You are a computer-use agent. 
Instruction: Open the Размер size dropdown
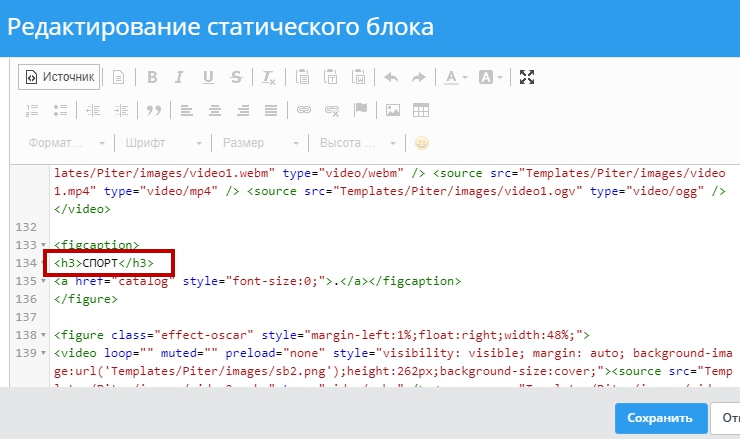pyautogui.click(x=260, y=143)
